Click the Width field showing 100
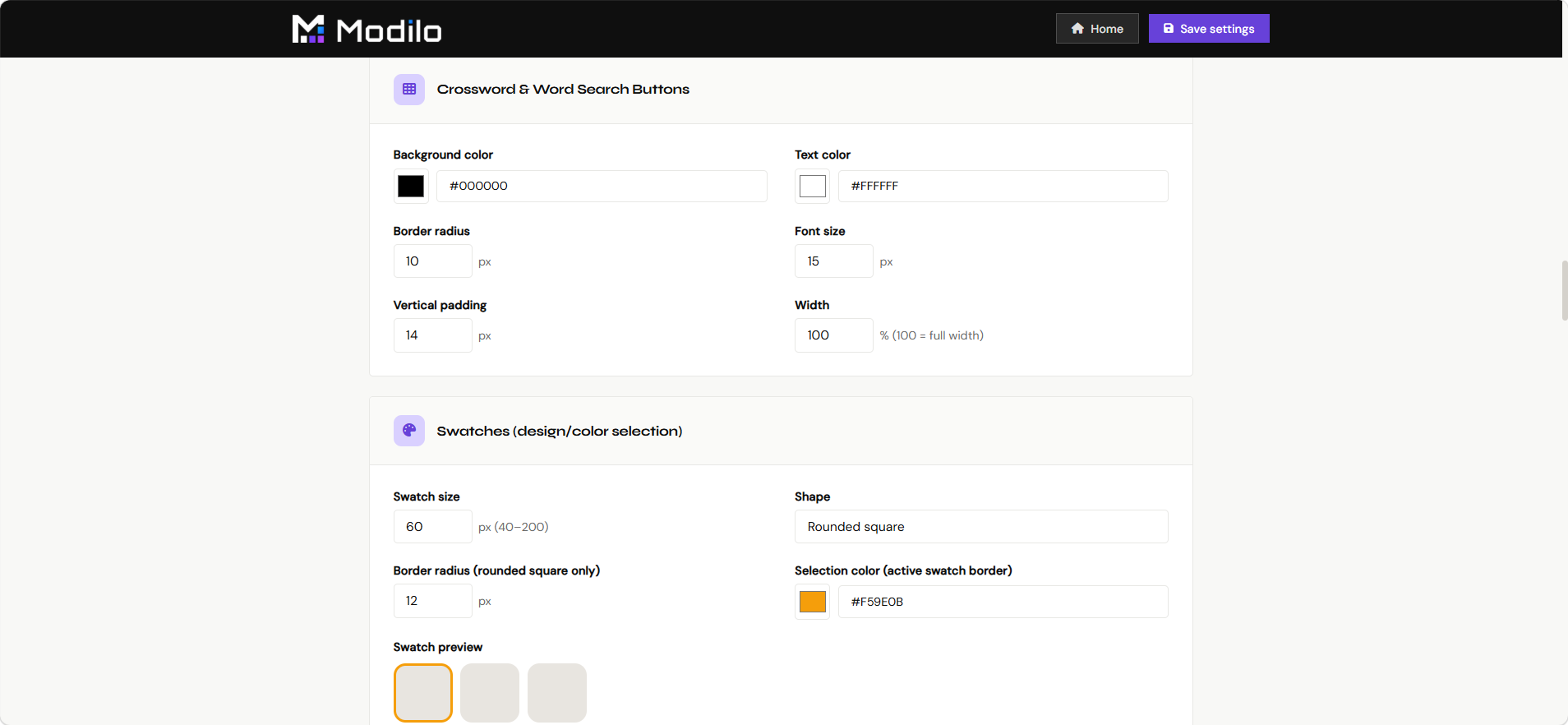This screenshot has height=725, width=1568. 834,335
